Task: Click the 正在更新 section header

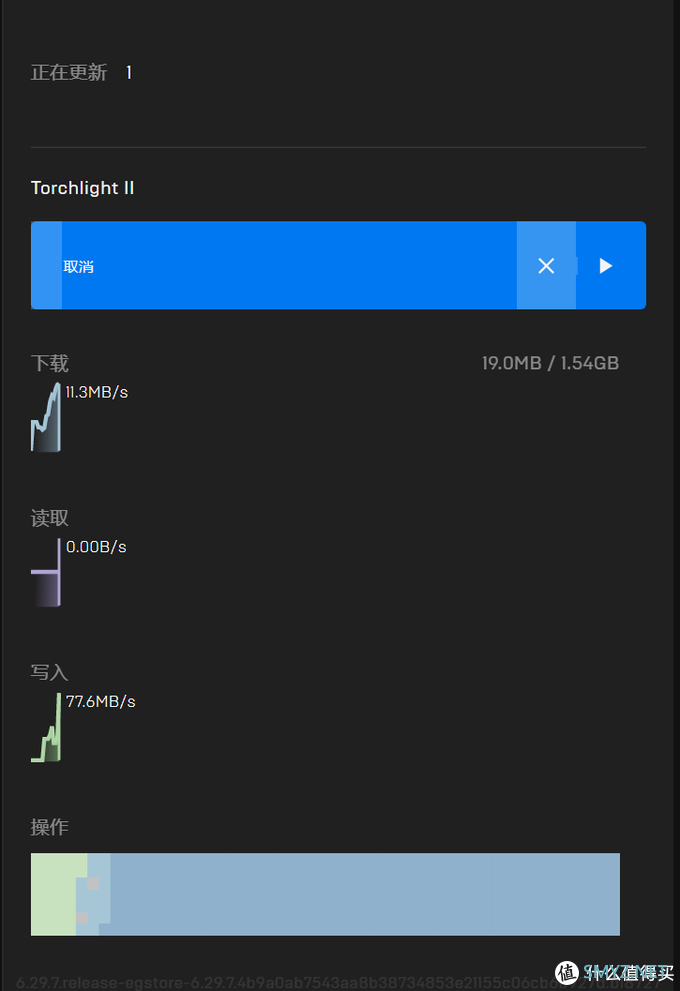Action: pos(69,73)
